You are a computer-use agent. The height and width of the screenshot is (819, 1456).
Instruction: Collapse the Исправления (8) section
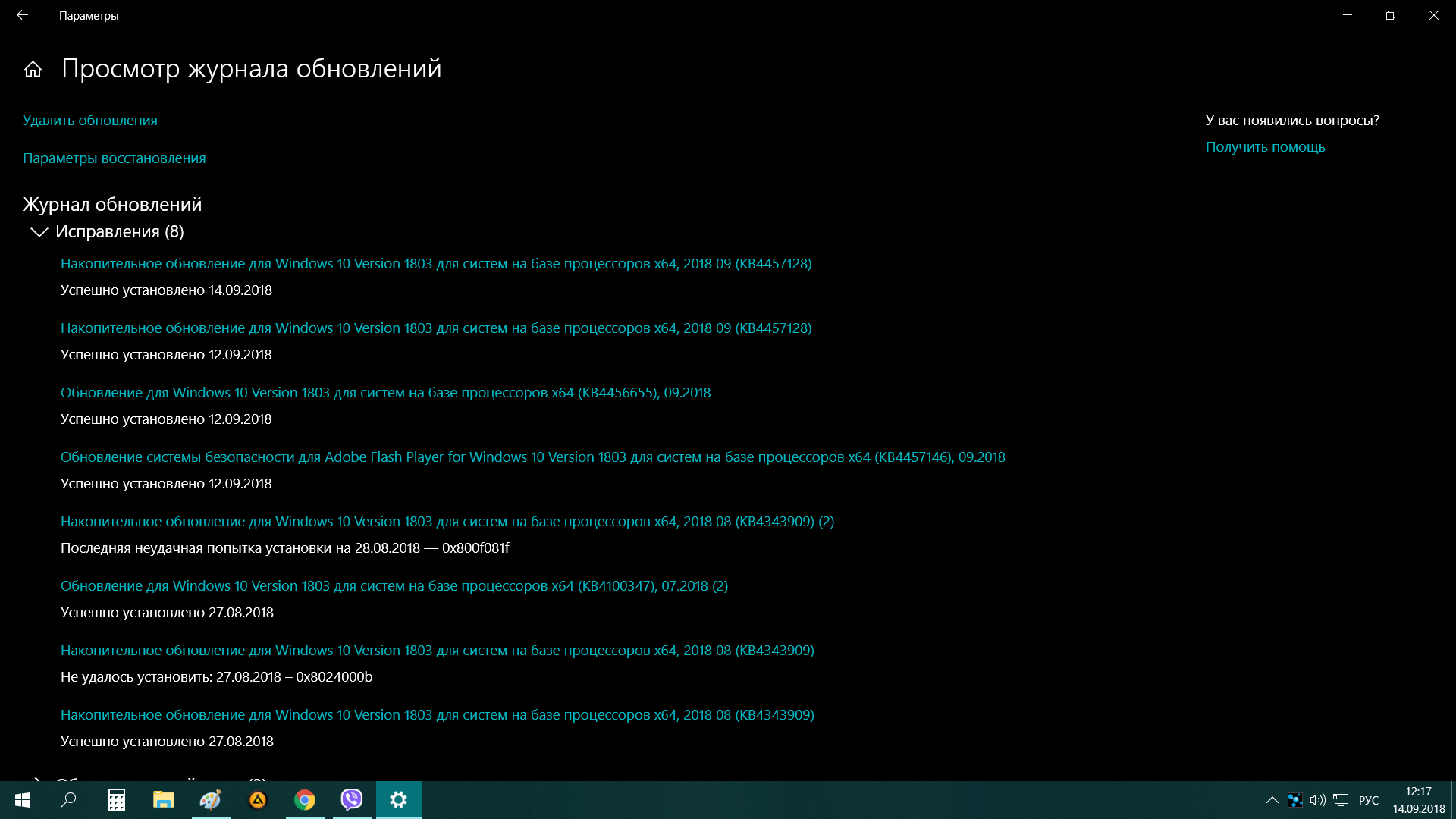click(x=39, y=232)
